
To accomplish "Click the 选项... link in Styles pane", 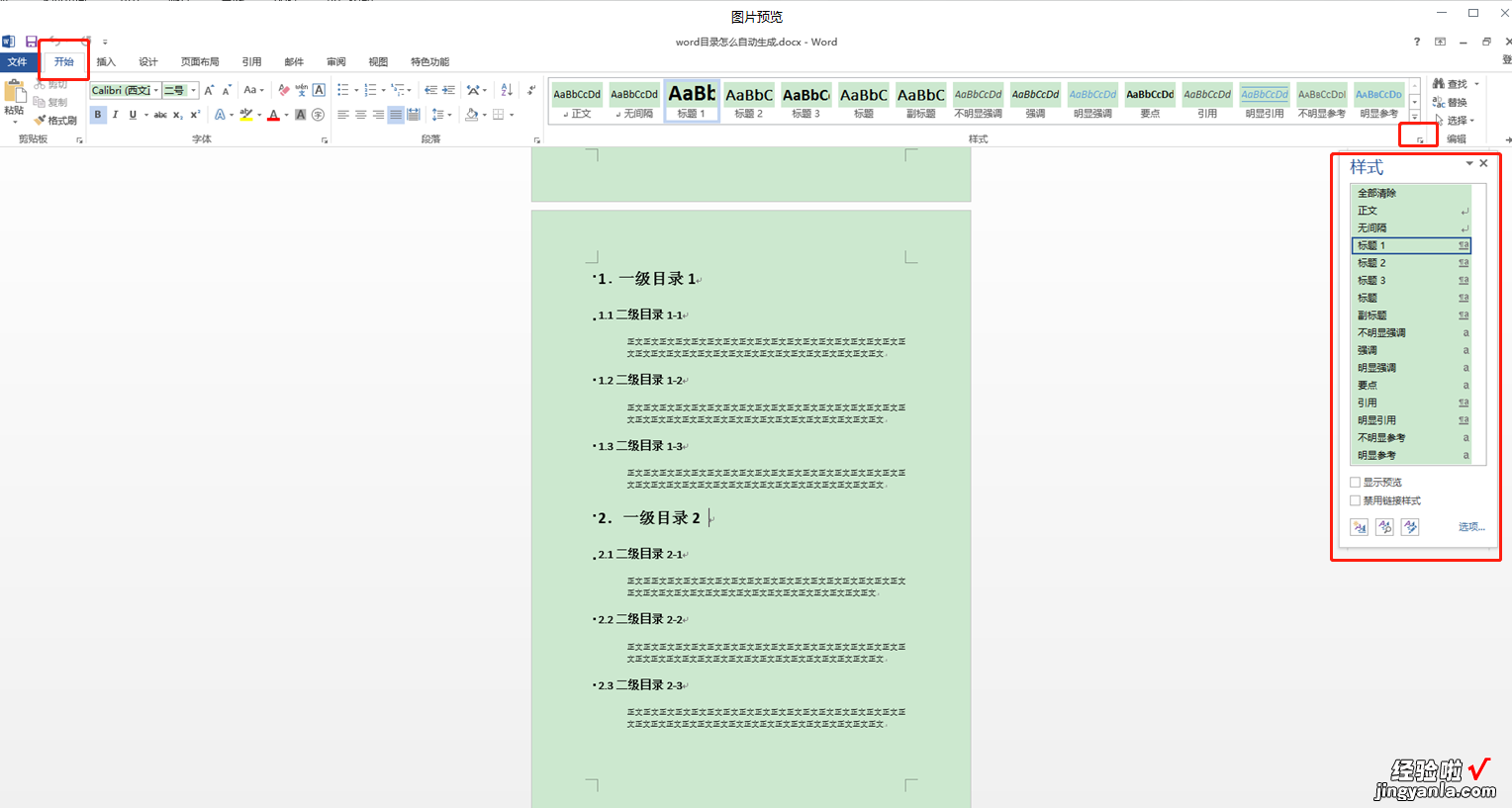I will (x=1471, y=527).
